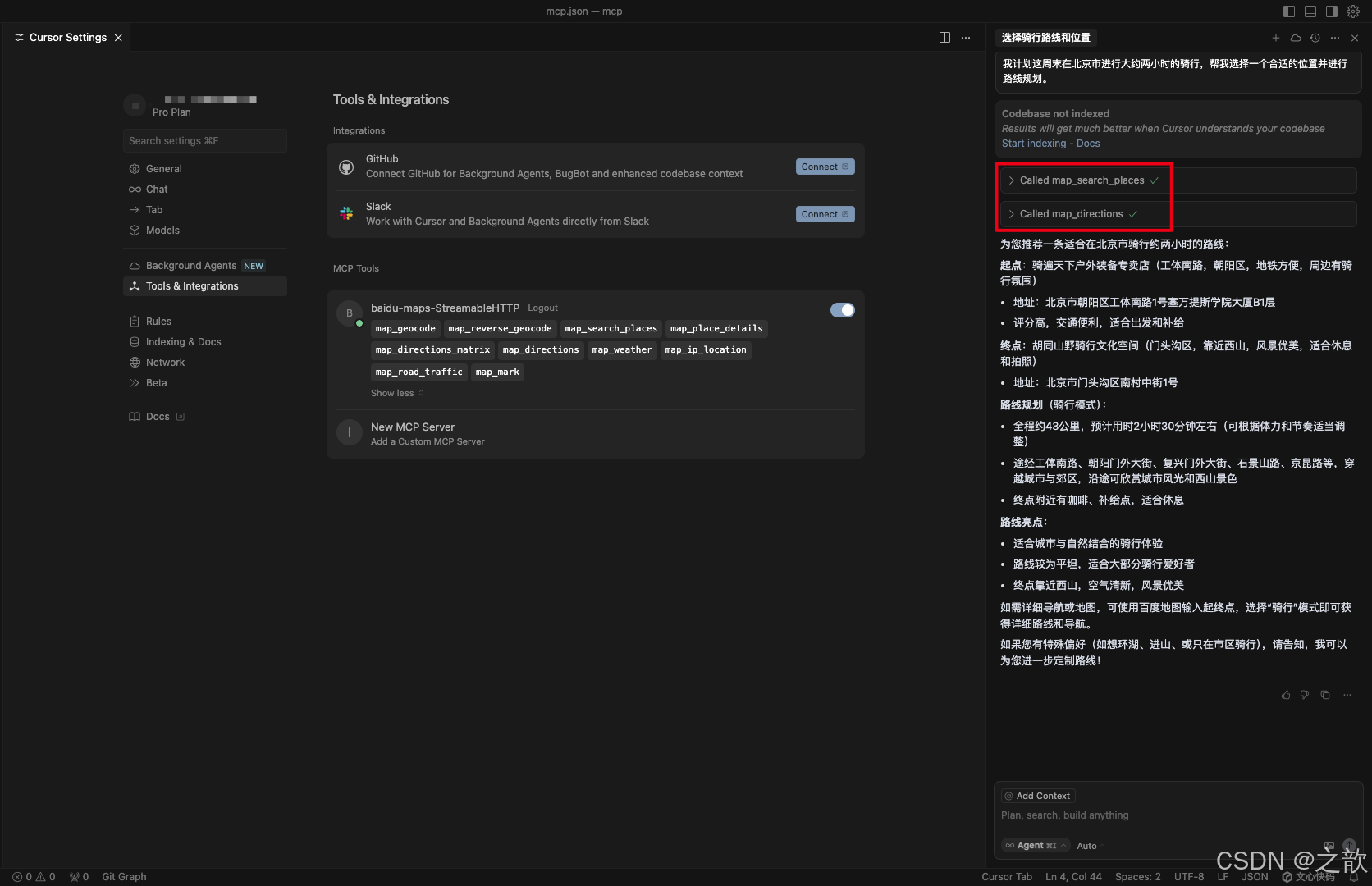Collapse tools list with Show less
Image resolution: width=1372 pixels, height=886 pixels.
397,394
